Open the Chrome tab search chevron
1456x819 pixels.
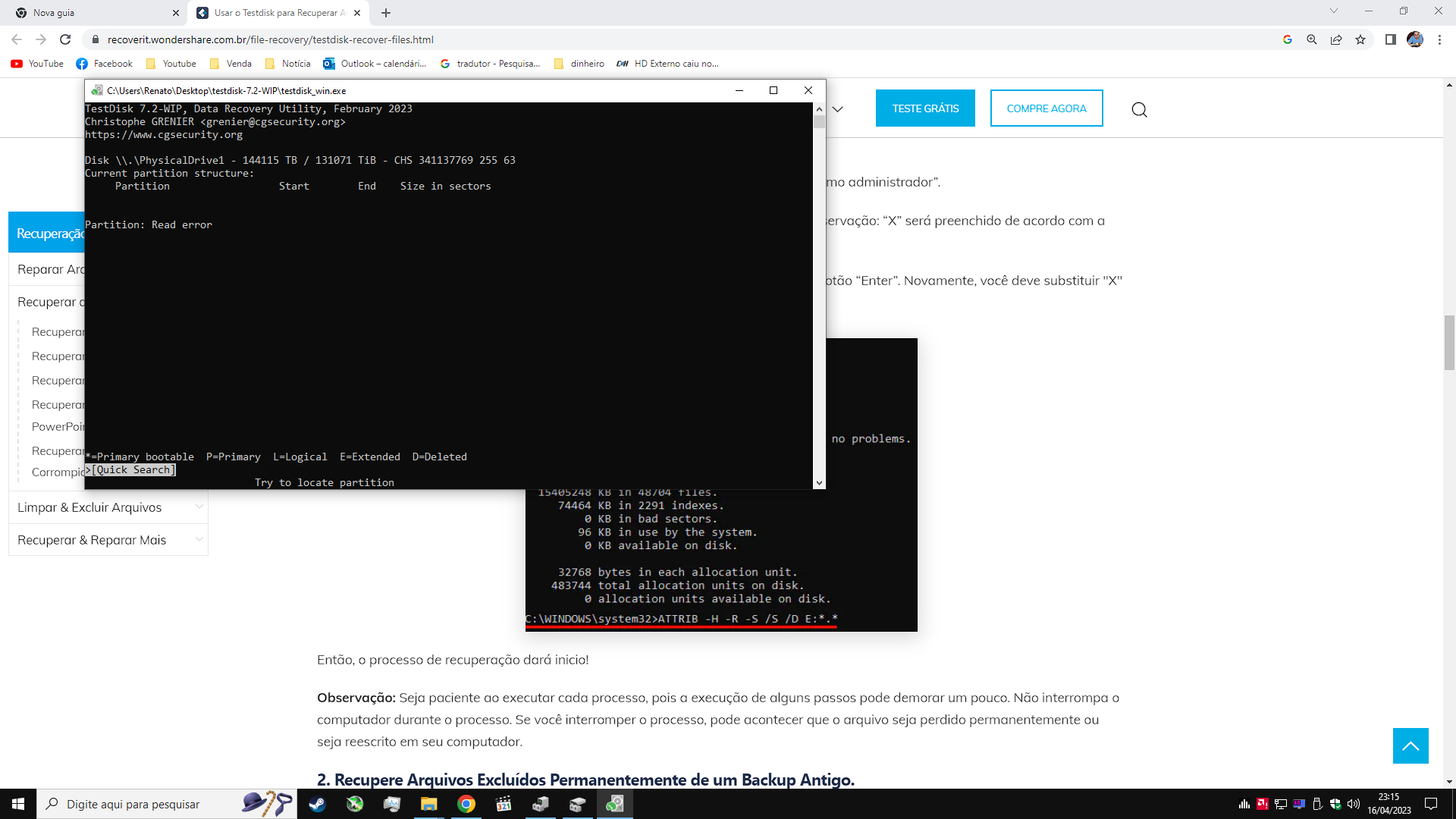1334,11
